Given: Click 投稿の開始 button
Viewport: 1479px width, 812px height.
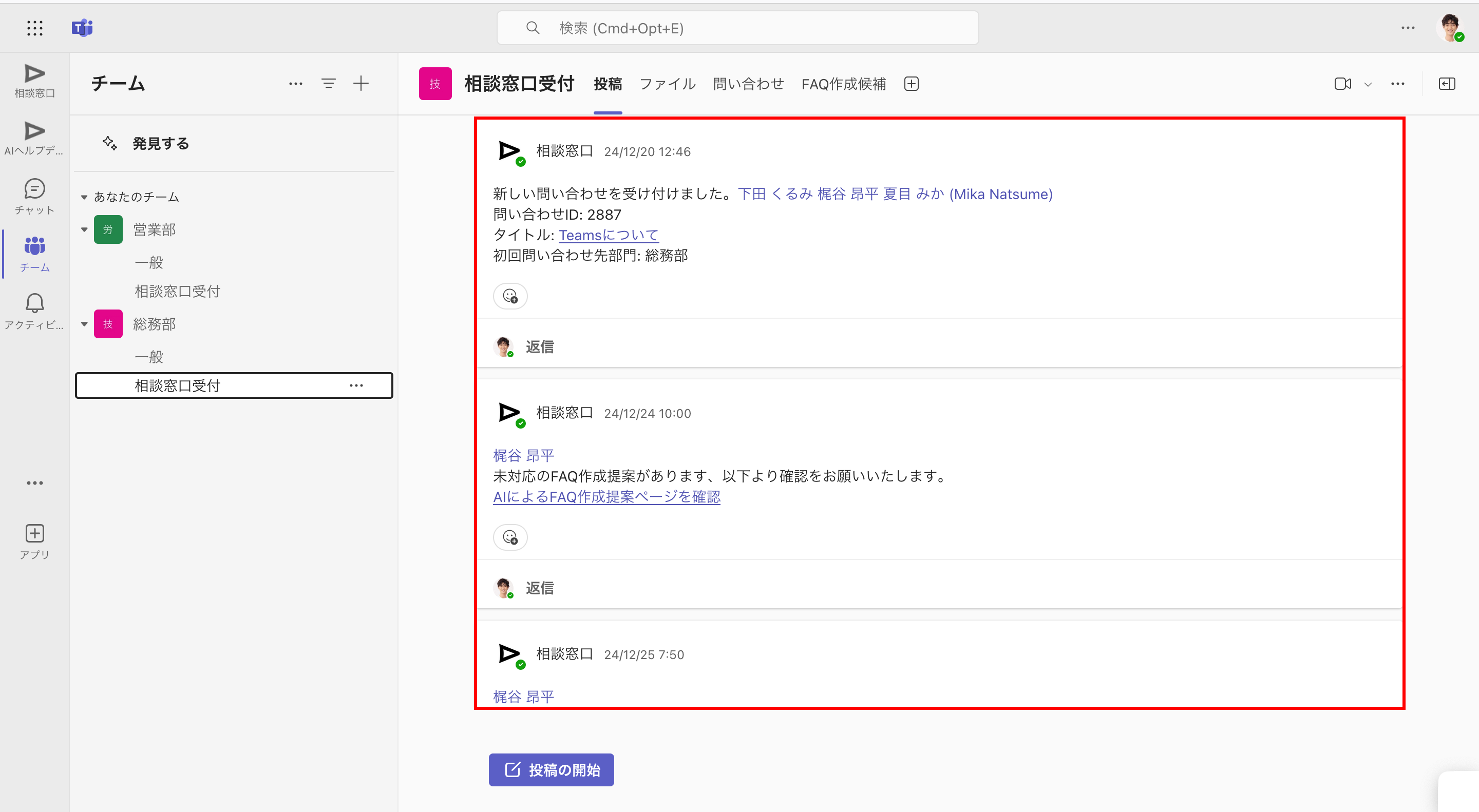Looking at the screenshot, I should 551,769.
